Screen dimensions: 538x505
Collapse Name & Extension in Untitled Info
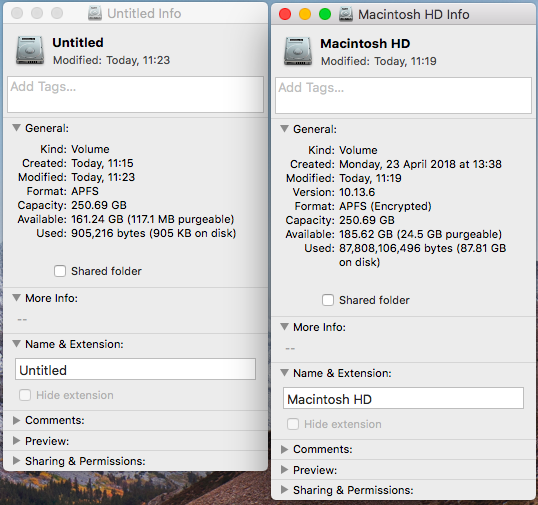point(16,344)
